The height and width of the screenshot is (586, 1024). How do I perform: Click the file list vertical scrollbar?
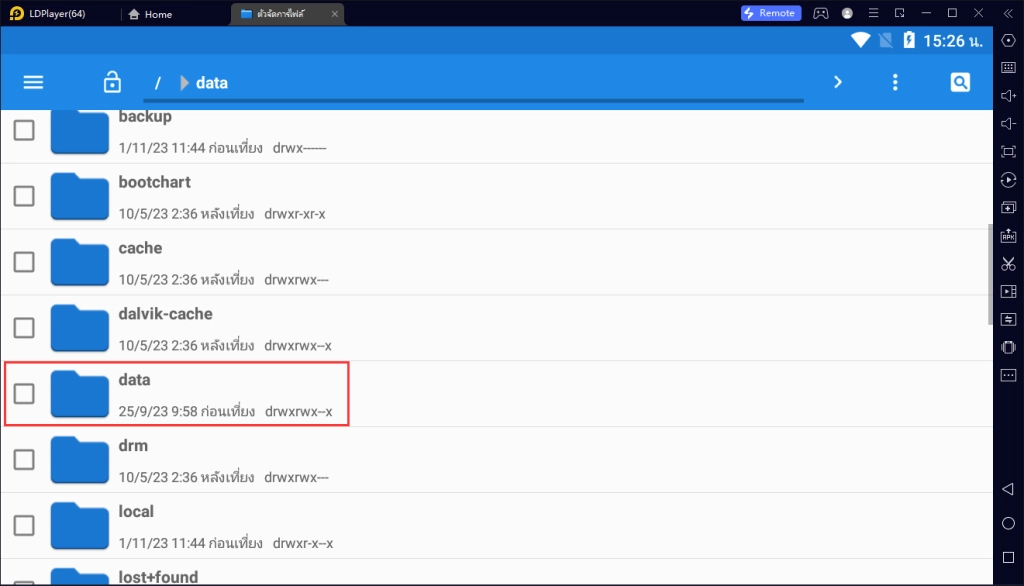click(990, 274)
